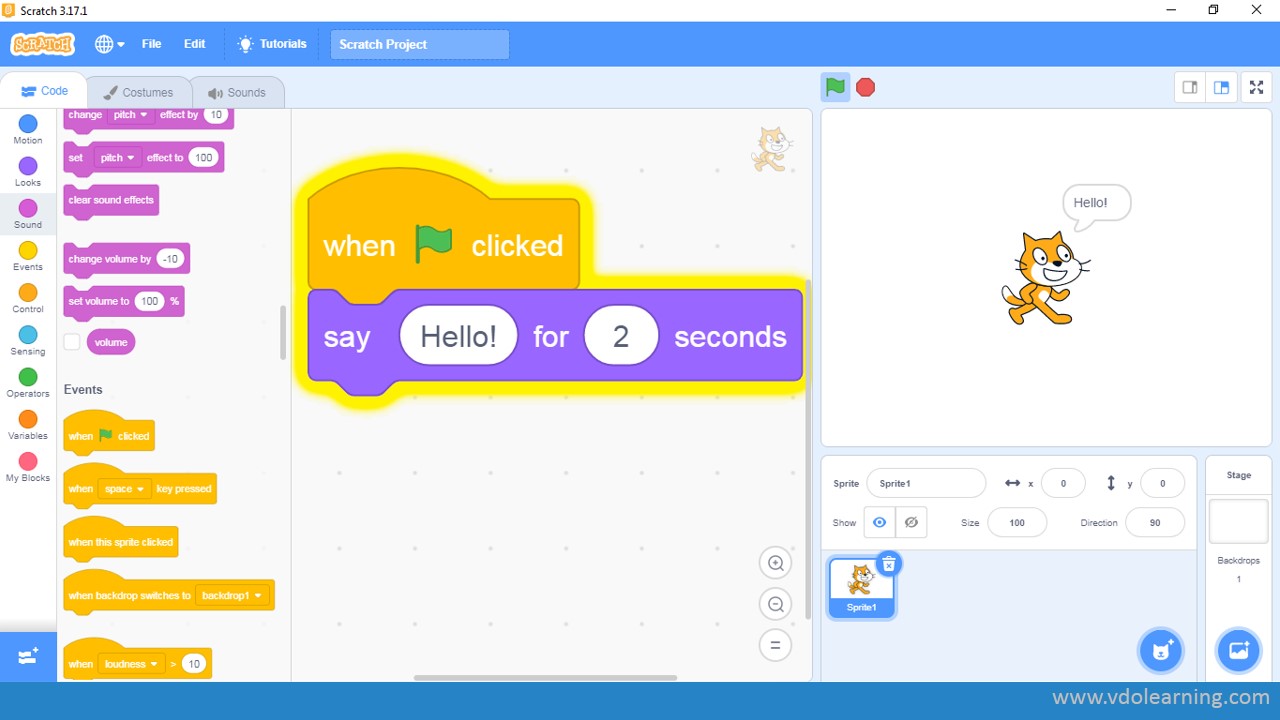Enable the volume reporter checkbox
1280x720 pixels.
tap(72, 342)
